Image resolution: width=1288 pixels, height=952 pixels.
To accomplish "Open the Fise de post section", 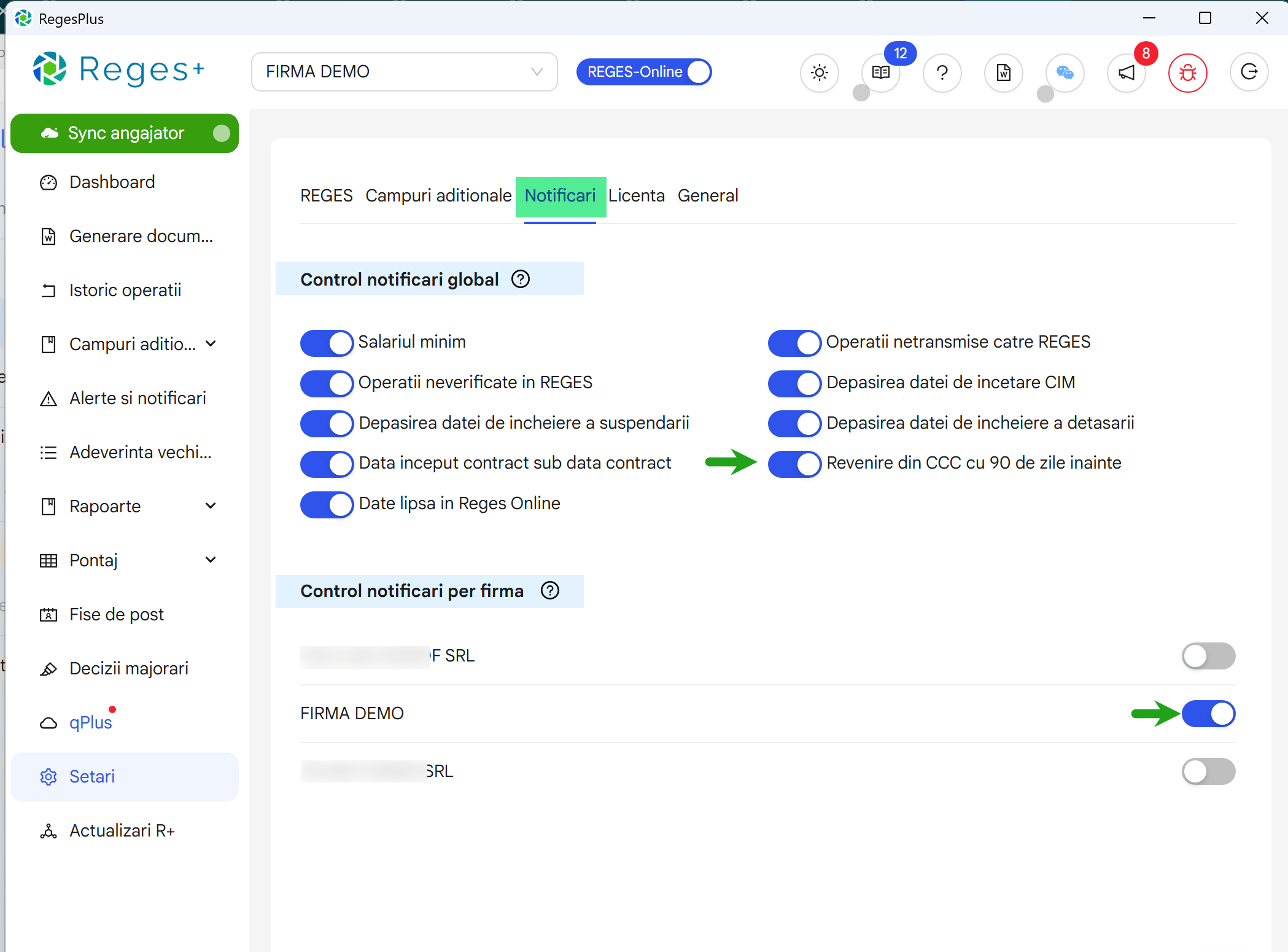I will coord(116,614).
